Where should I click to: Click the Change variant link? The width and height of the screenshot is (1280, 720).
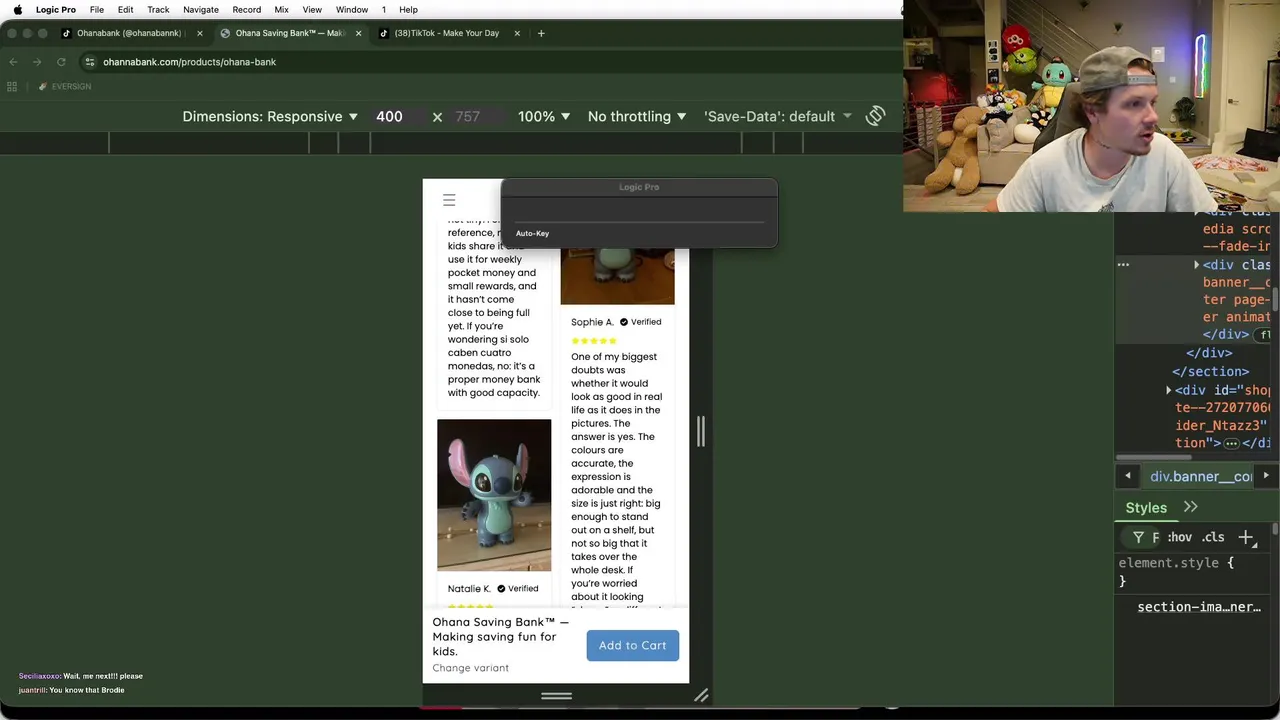[470, 668]
